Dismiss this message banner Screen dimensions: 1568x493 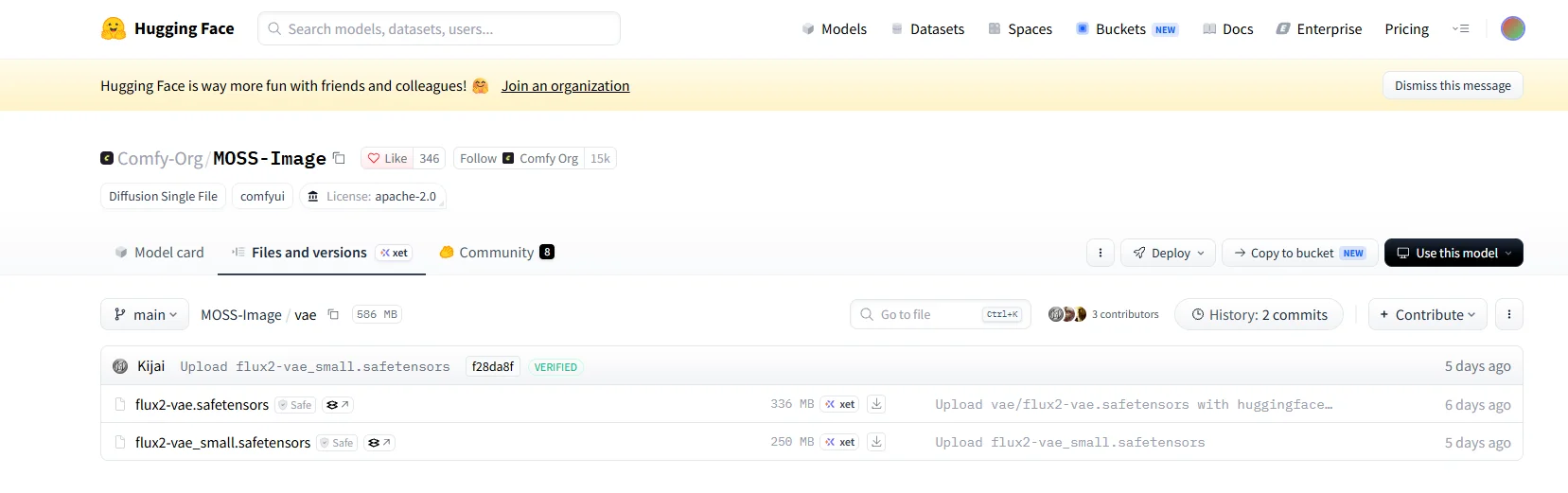[x=1453, y=85]
